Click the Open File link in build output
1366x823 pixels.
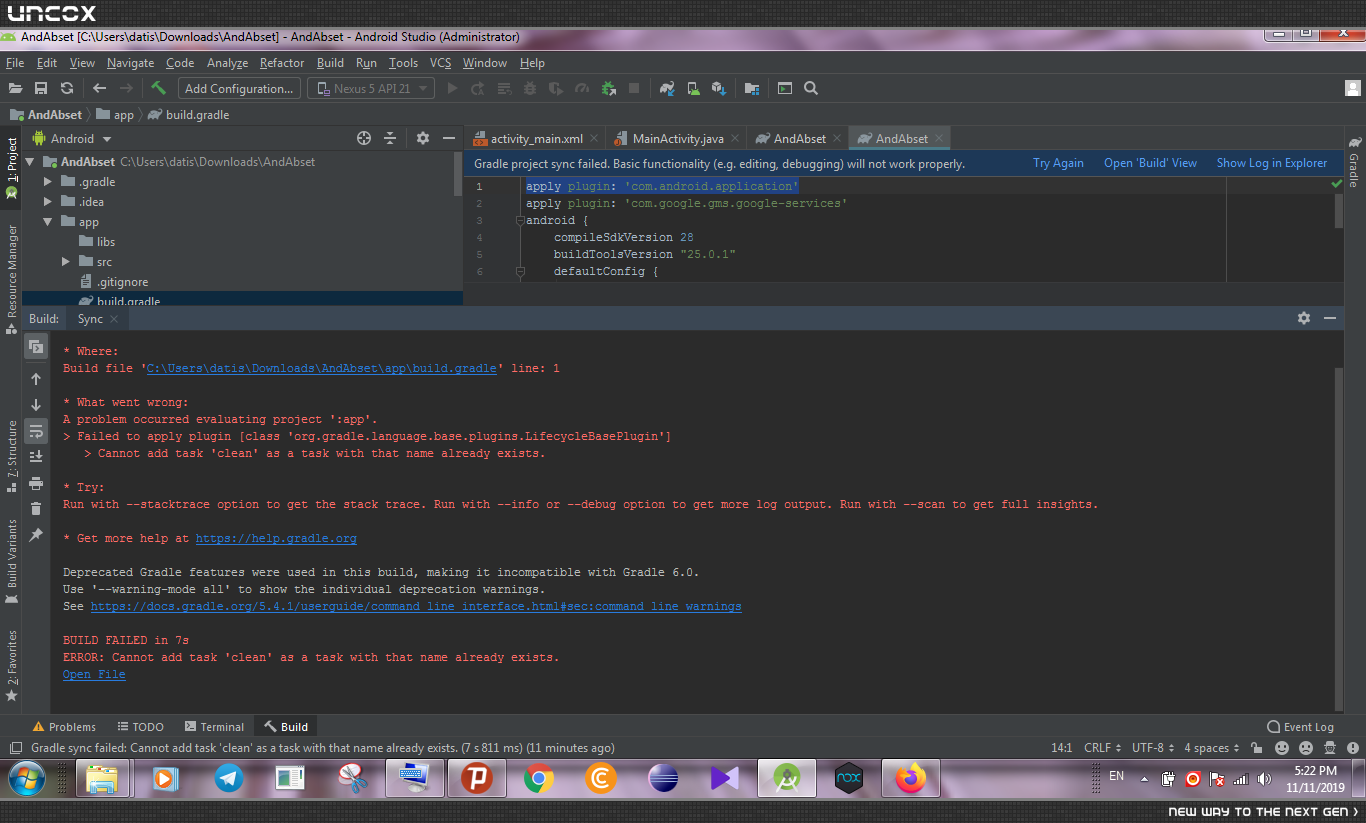[x=94, y=675]
